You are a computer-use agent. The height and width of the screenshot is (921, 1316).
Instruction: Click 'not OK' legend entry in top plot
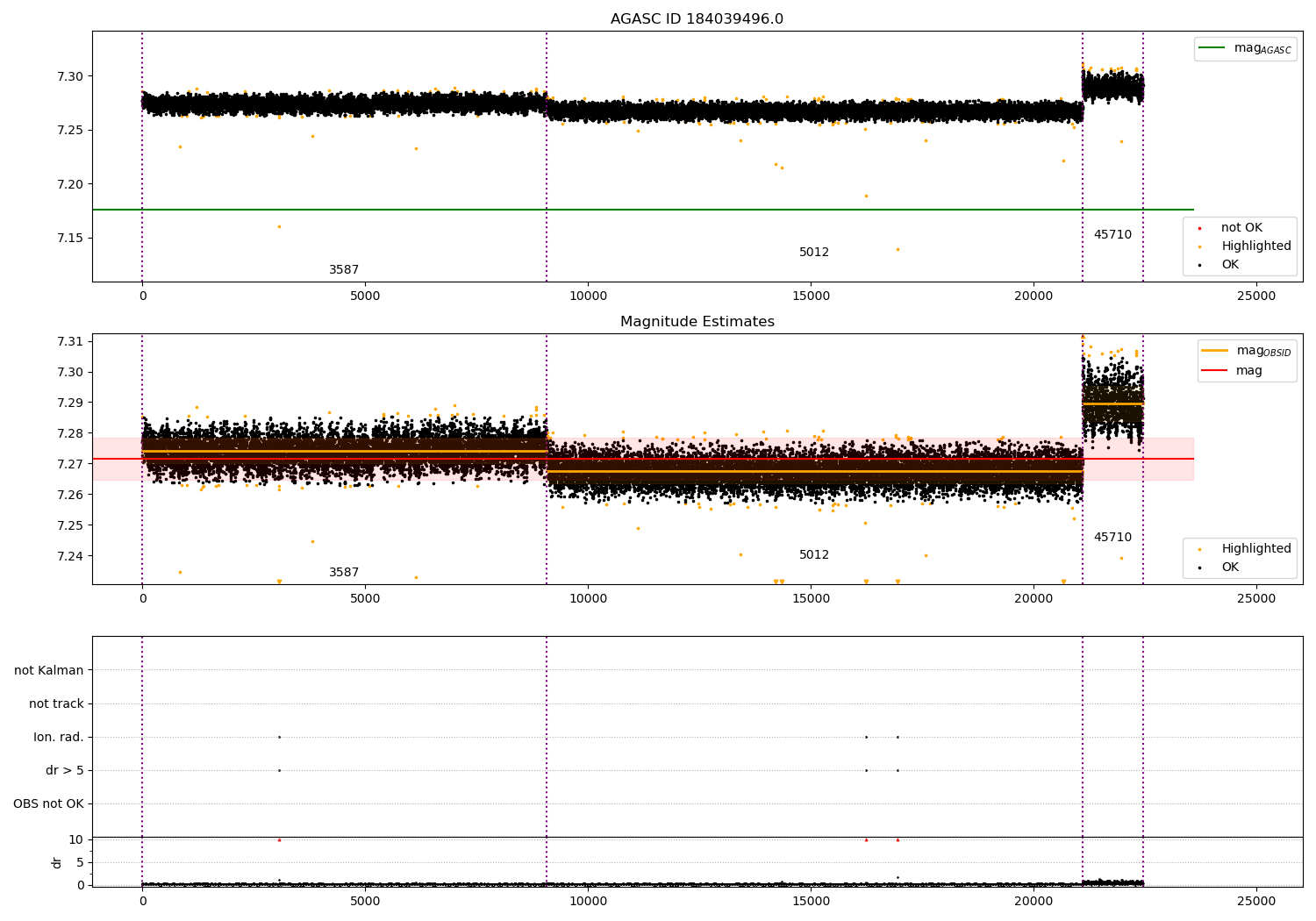click(x=1230, y=228)
